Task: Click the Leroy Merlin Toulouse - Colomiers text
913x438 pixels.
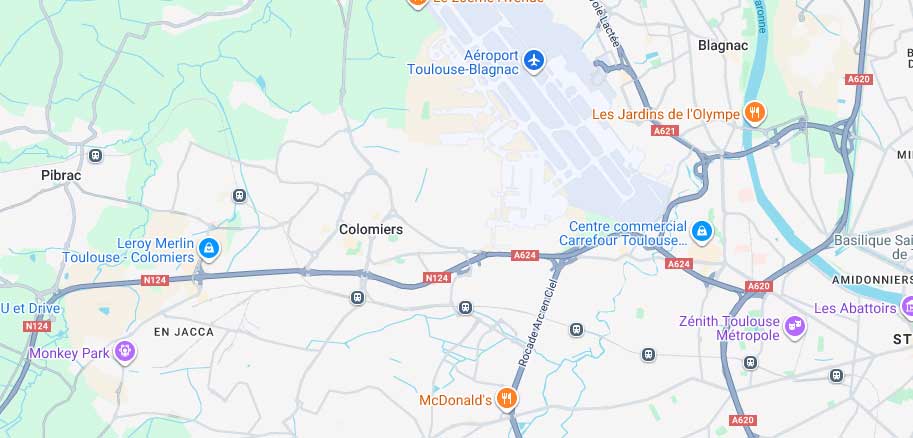Action: (128, 250)
